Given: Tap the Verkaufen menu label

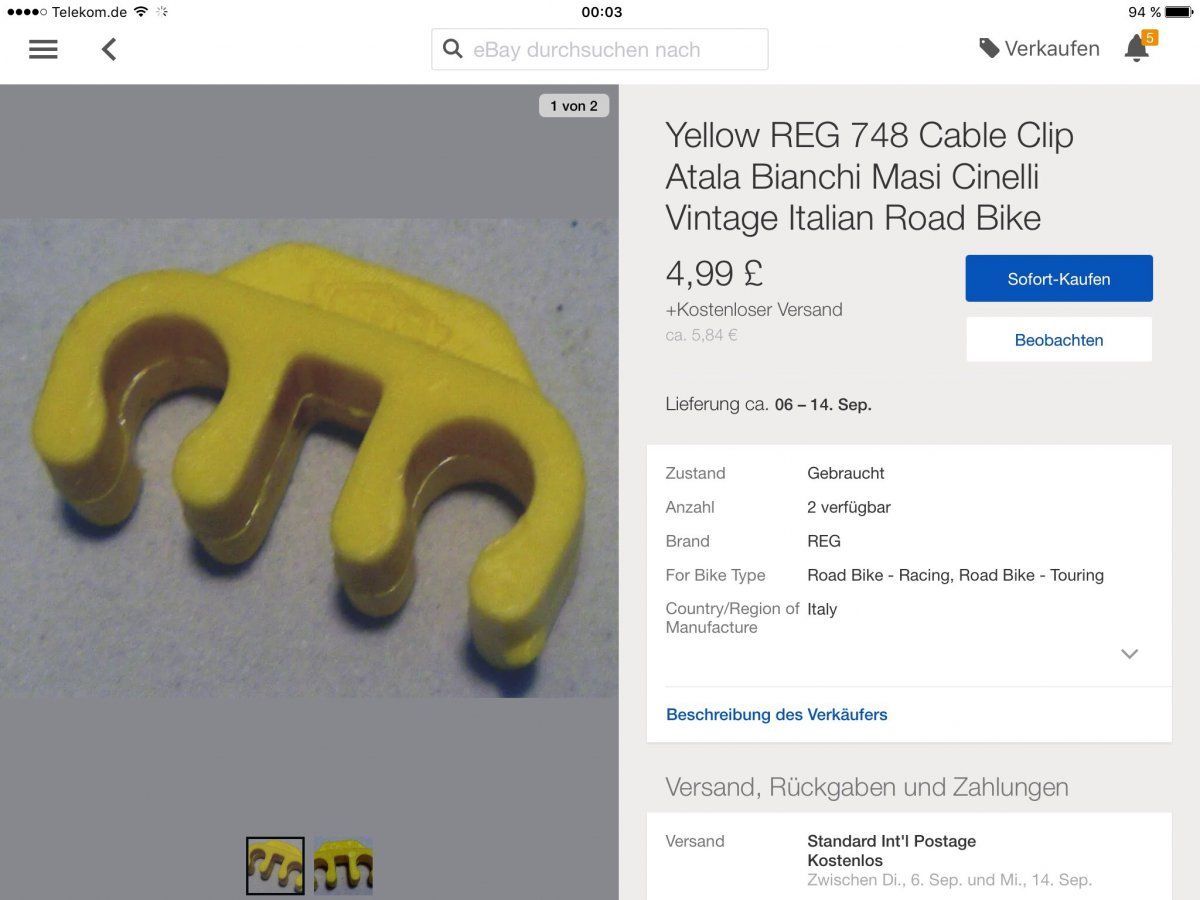Looking at the screenshot, I should coord(1052,48).
